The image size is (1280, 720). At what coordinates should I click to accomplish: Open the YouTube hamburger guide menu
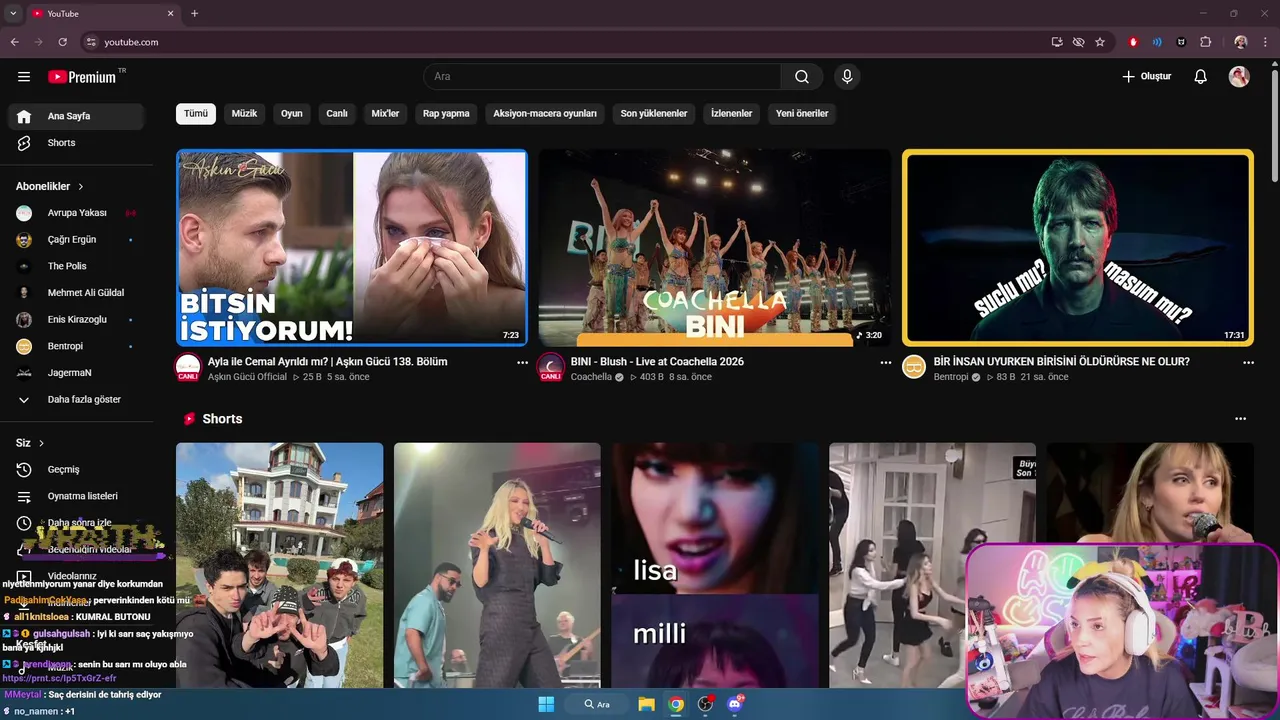click(x=24, y=77)
